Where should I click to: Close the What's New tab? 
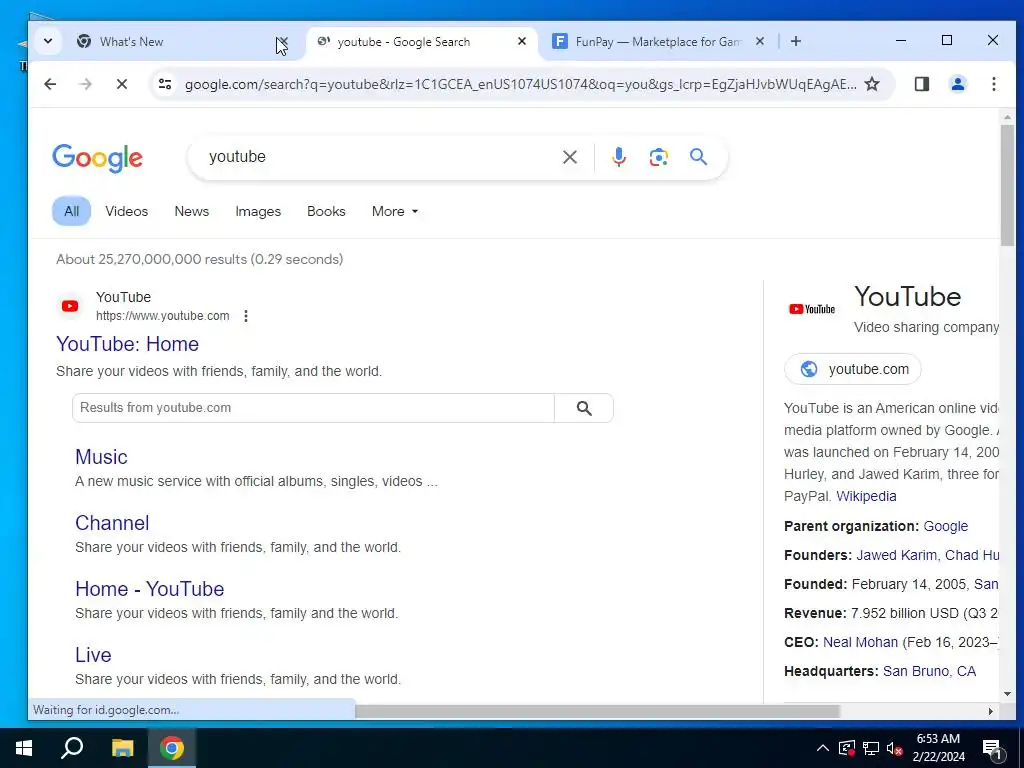(282, 41)
